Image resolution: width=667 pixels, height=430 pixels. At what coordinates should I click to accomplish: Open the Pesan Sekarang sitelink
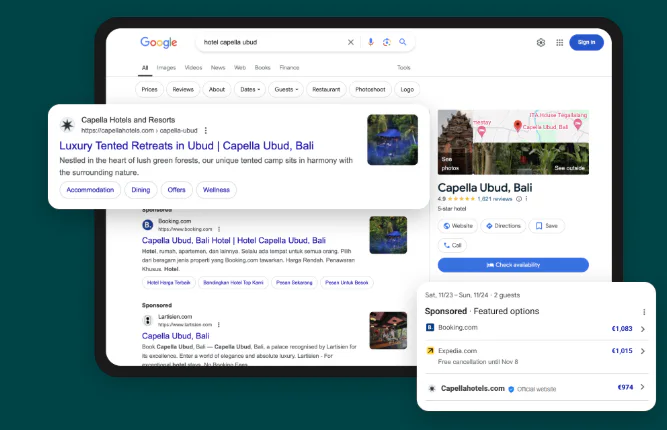294,282
